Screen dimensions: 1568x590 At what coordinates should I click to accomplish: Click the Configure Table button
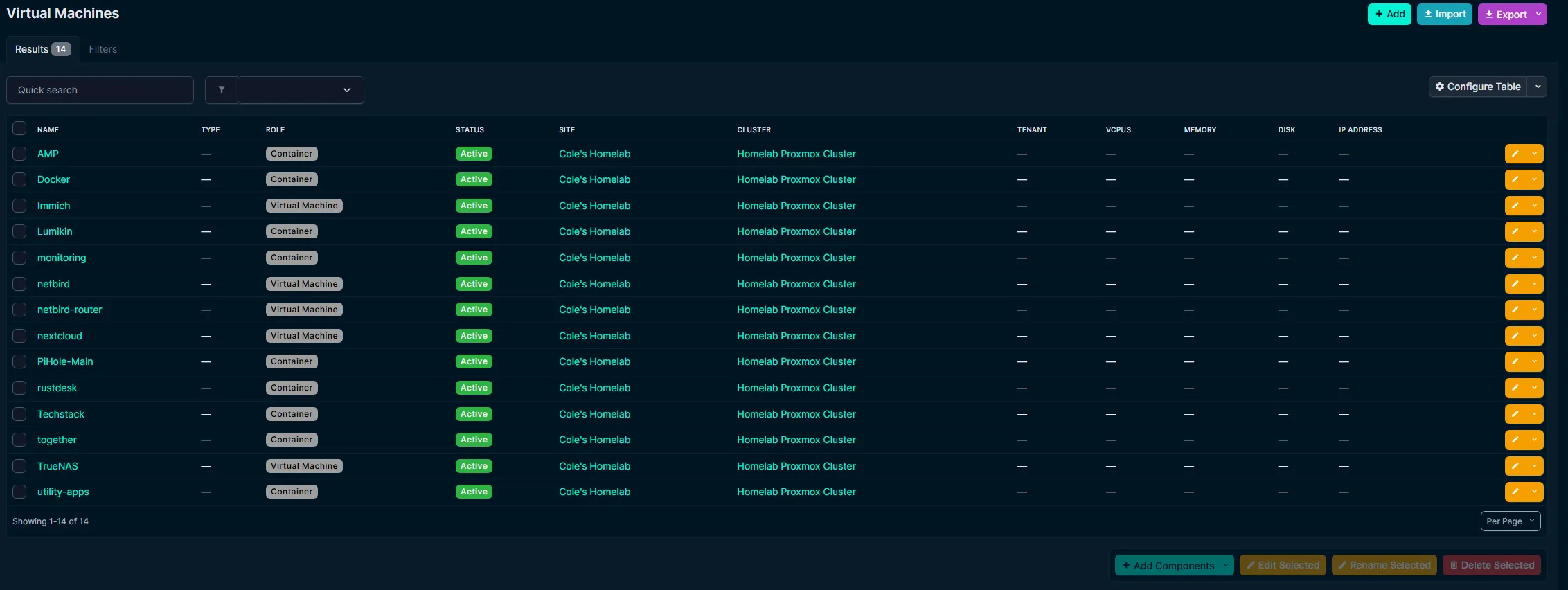(1478, 87)
